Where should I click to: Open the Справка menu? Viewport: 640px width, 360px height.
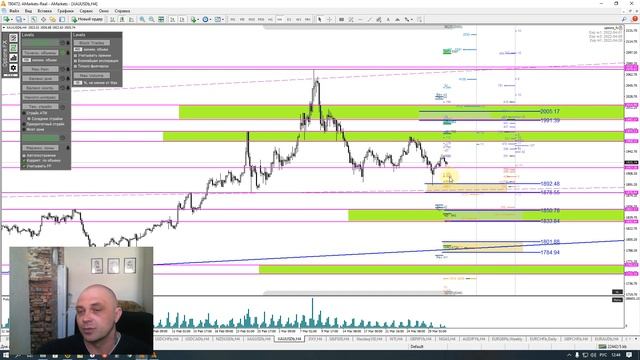tap(122, 11)
